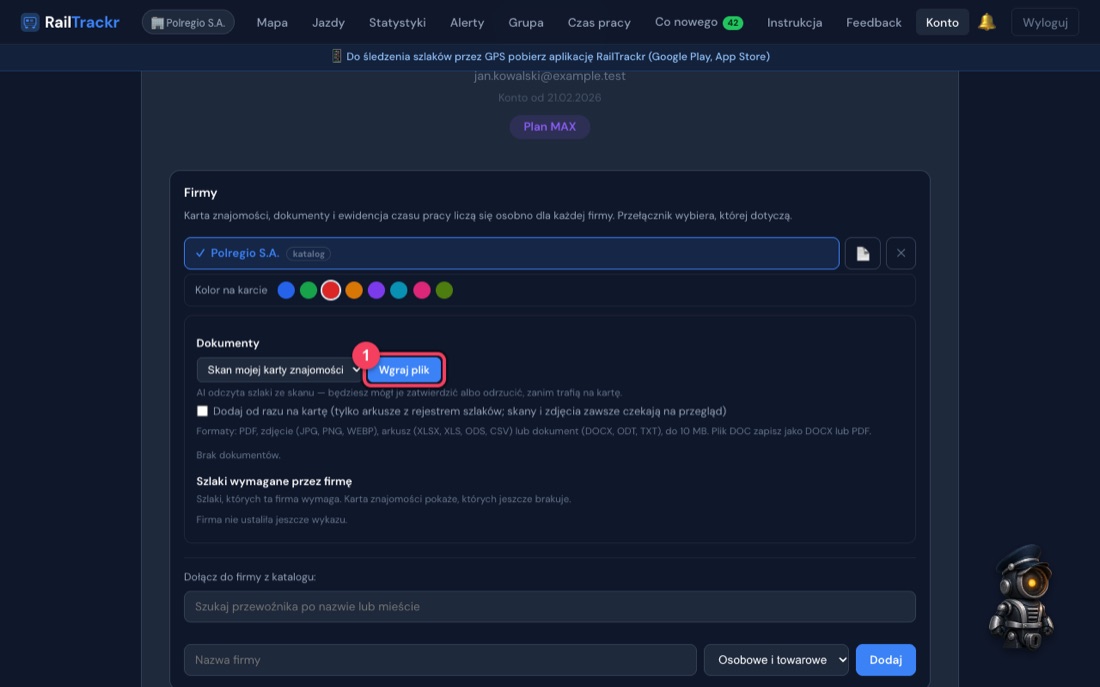
Task: Pick the purple card color swatch
Action: [x=376, y=290]
